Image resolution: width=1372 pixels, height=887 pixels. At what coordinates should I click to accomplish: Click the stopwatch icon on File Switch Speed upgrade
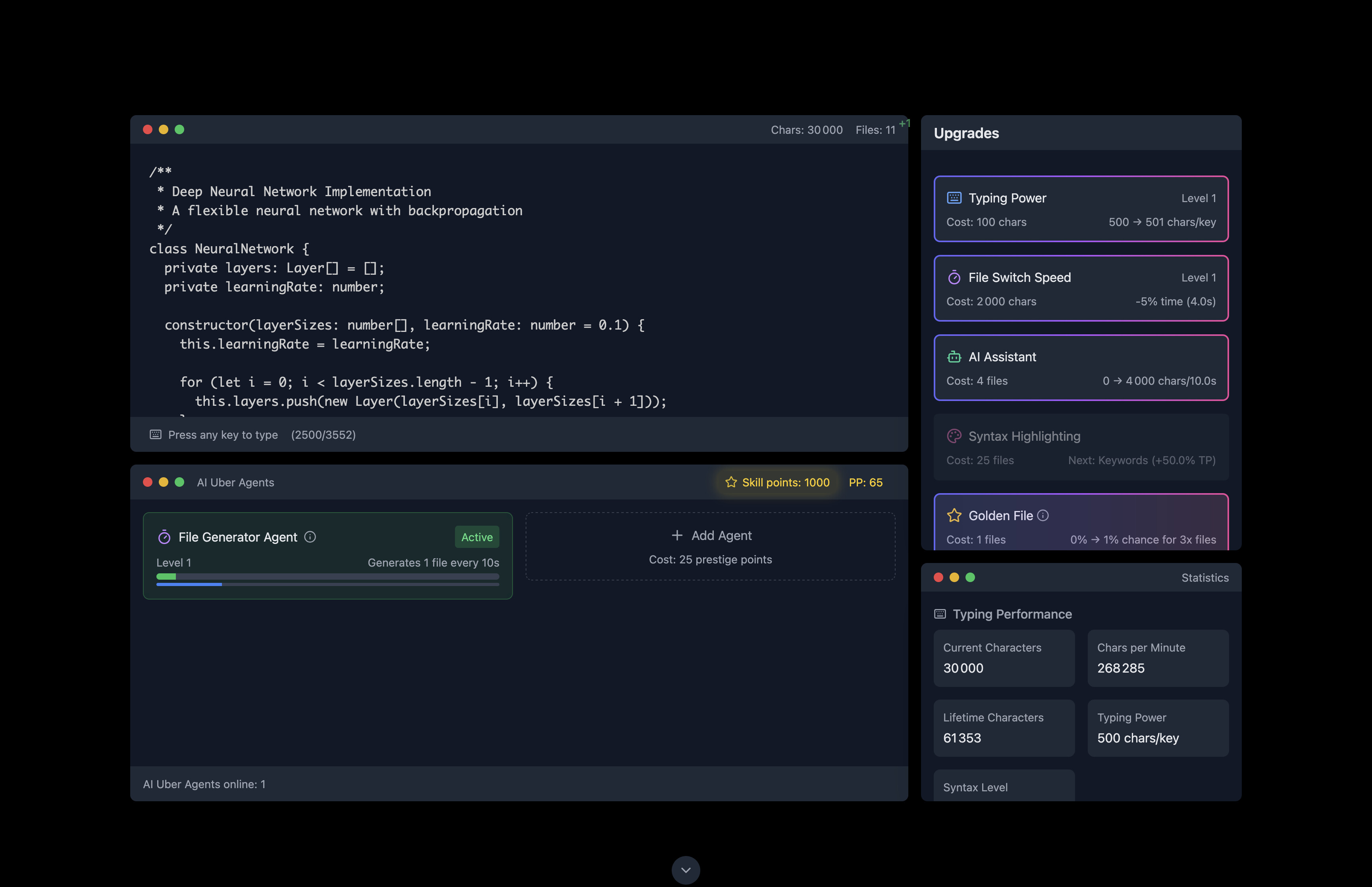click(954, 277)
